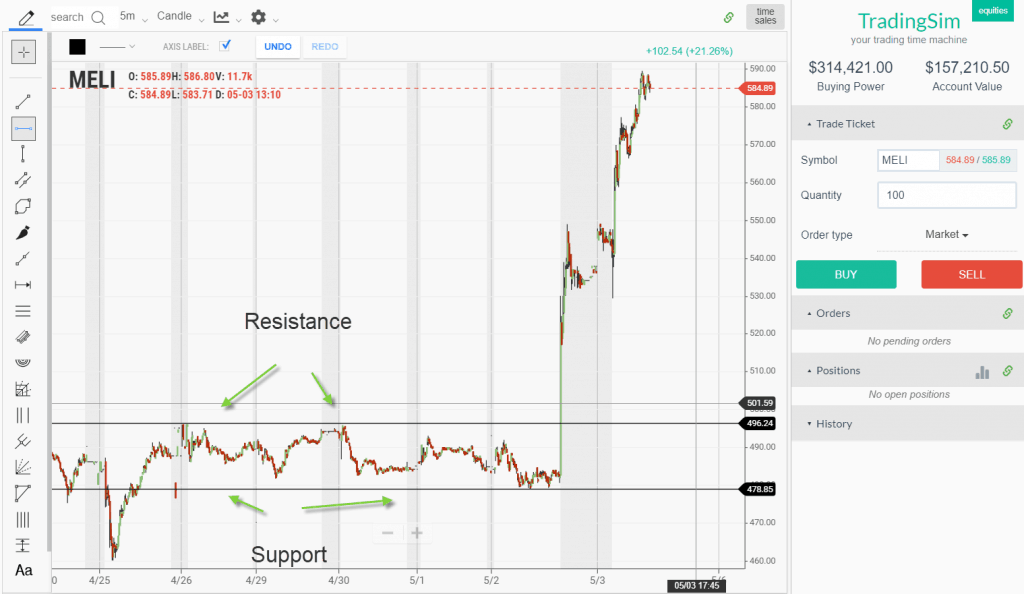The width and height of the screenshot is (1024, 594).
Task: Select the Crosshair tool
Action: (x=24, y=52)
